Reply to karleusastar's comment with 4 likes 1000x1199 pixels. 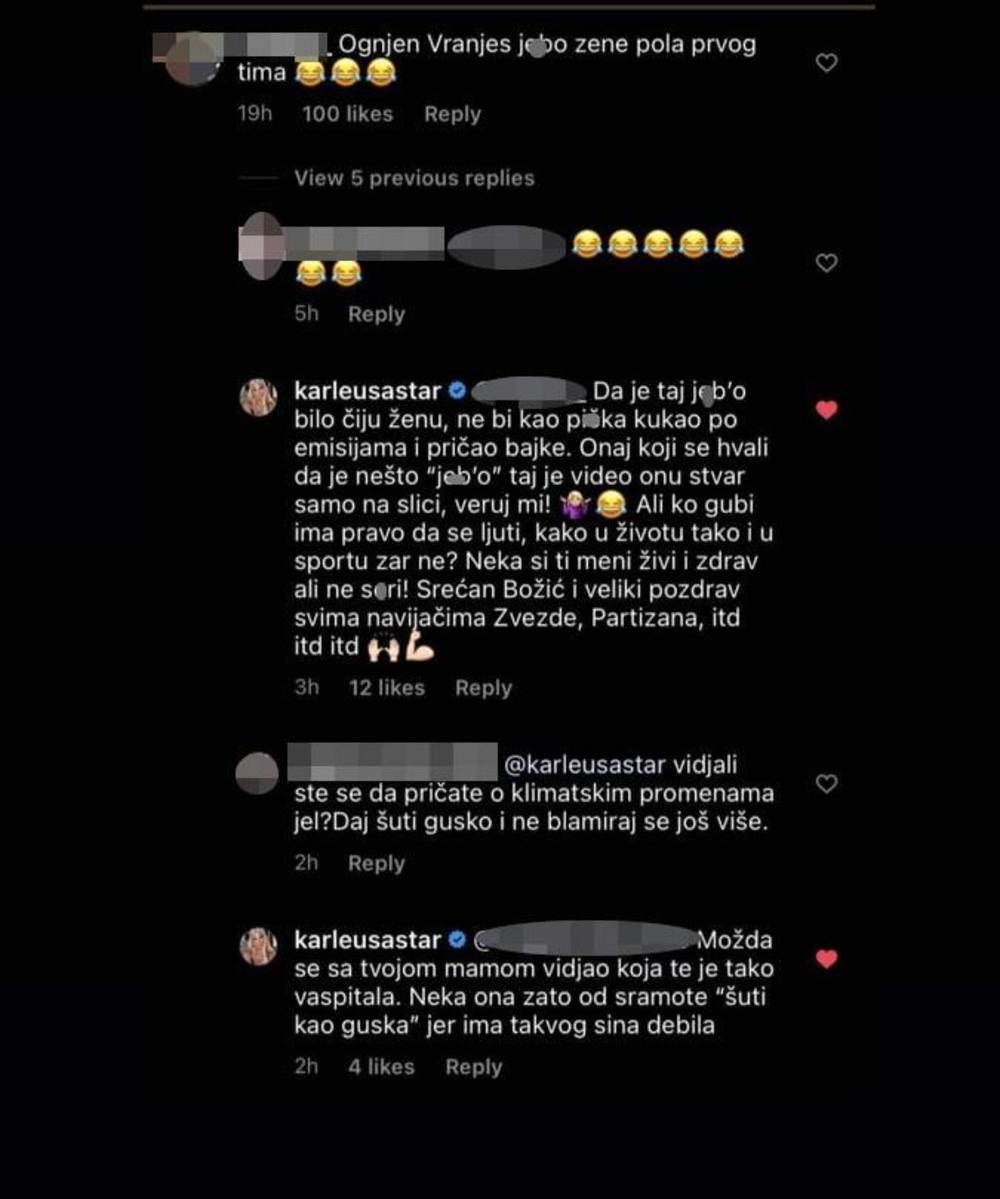473,1067
